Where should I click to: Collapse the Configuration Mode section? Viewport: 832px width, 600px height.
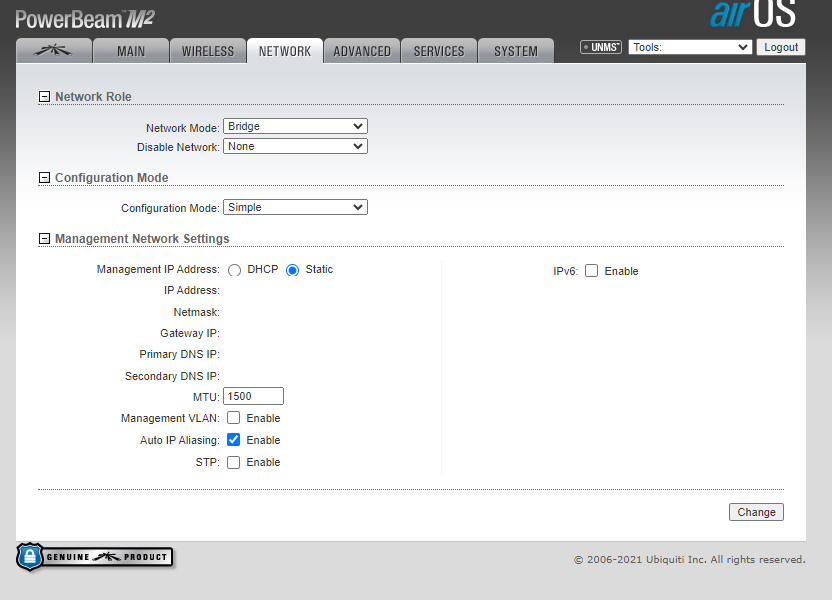pos(45,178)
